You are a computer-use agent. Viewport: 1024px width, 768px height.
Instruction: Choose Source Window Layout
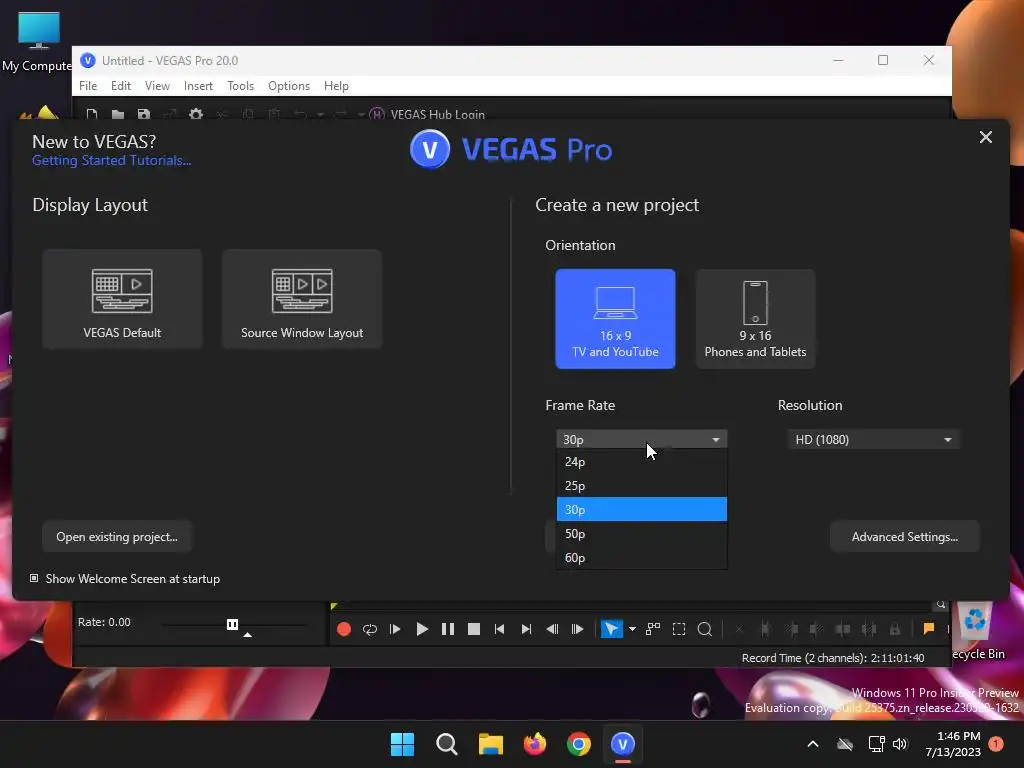302,298
